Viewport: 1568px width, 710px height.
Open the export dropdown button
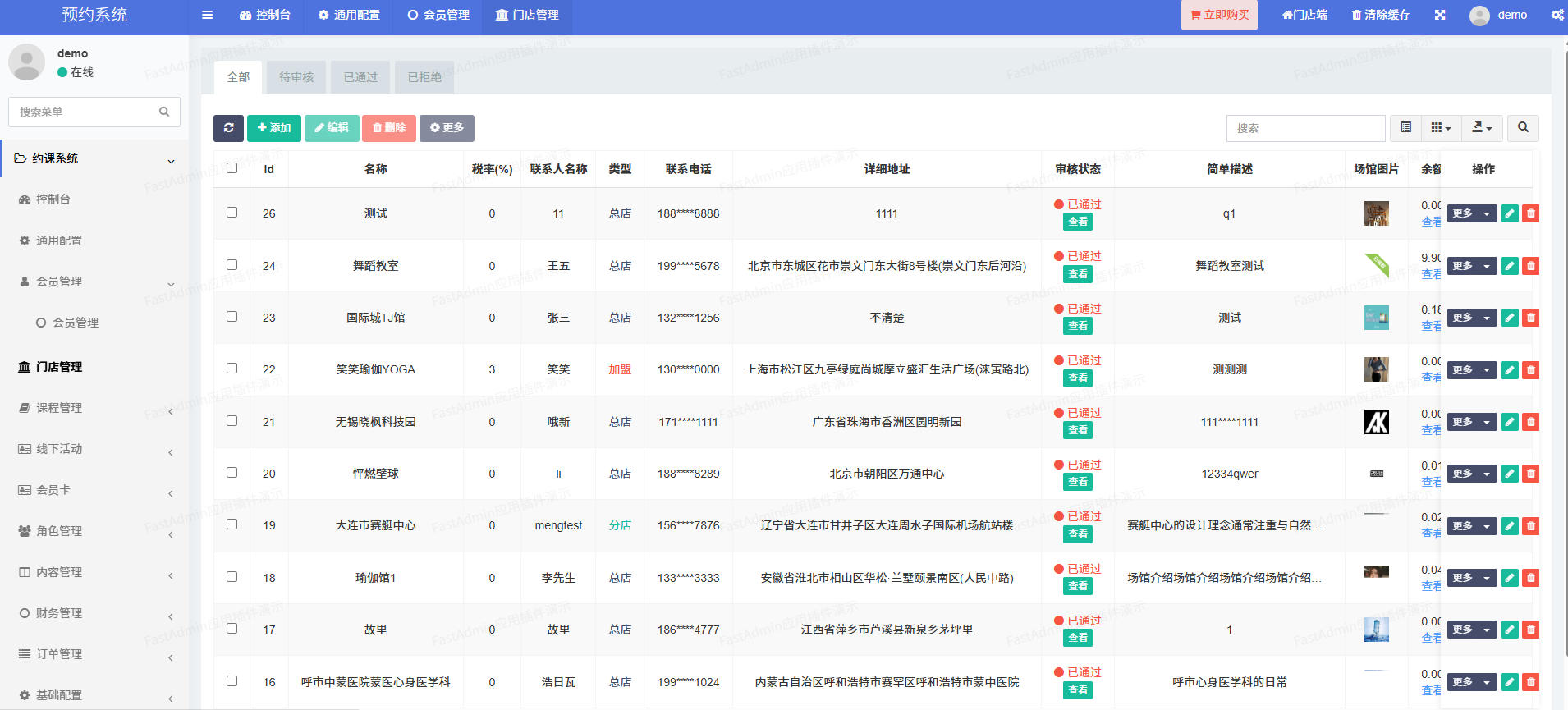coord(1482,128)
